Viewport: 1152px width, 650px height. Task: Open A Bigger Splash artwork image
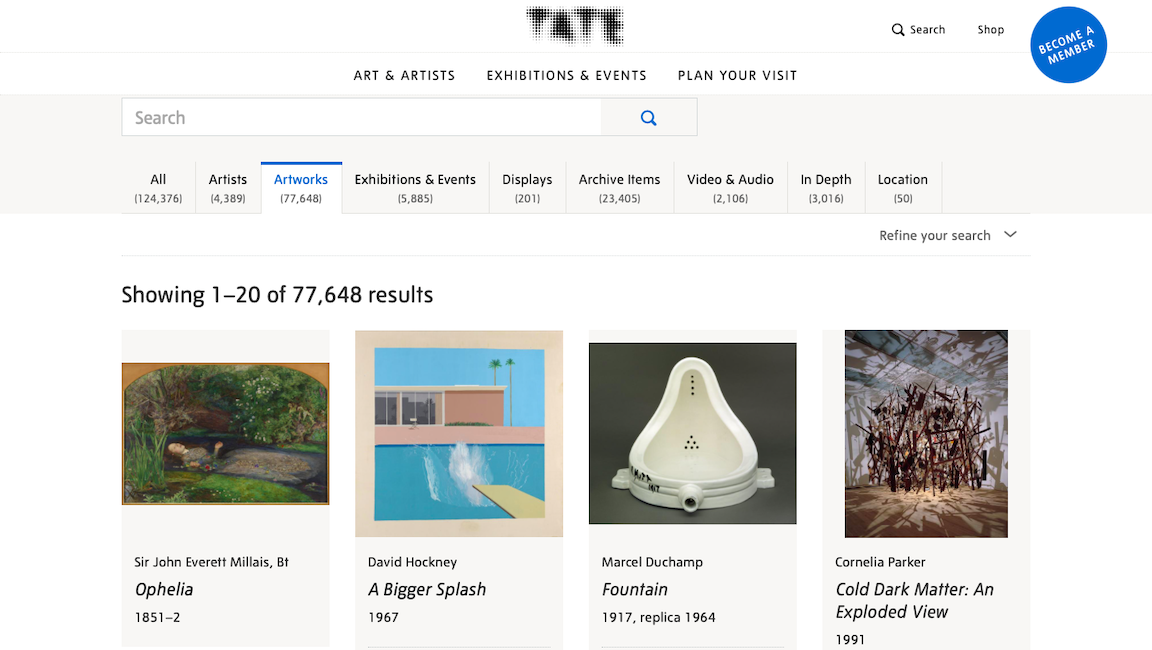point(459,434)
